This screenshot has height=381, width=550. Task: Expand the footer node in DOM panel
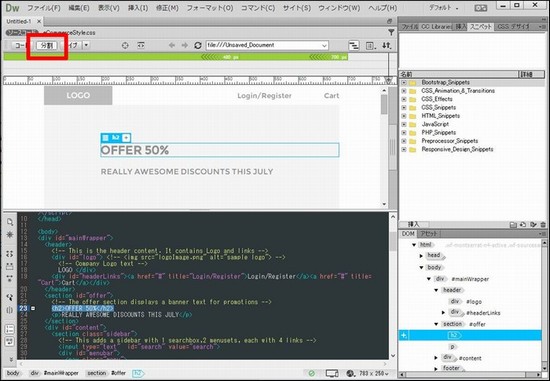point(436,369)
